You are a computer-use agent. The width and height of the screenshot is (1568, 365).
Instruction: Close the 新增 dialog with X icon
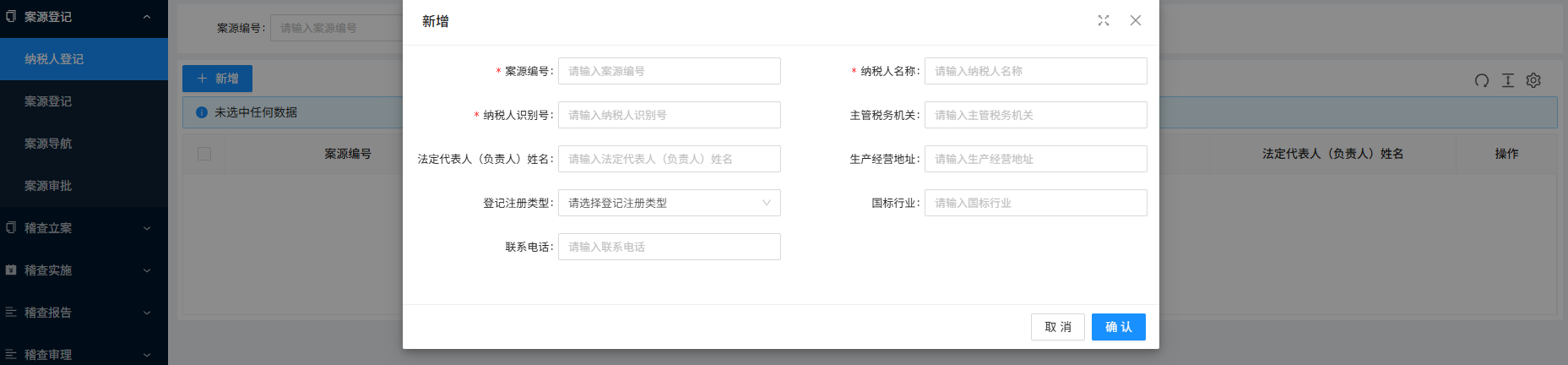click(x=1135, y=20)
